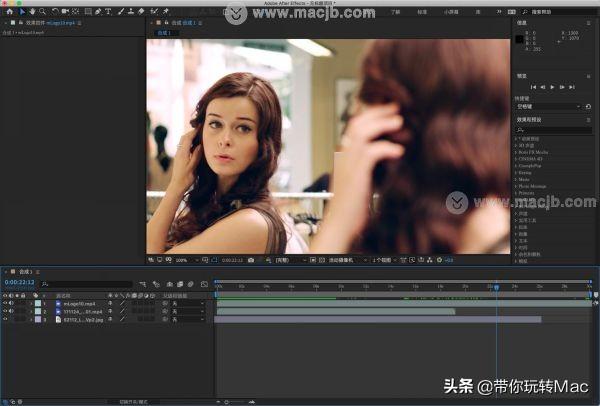The image size is (600, 406).
Task: Select the Hand tool
Action: coord(33,12)
